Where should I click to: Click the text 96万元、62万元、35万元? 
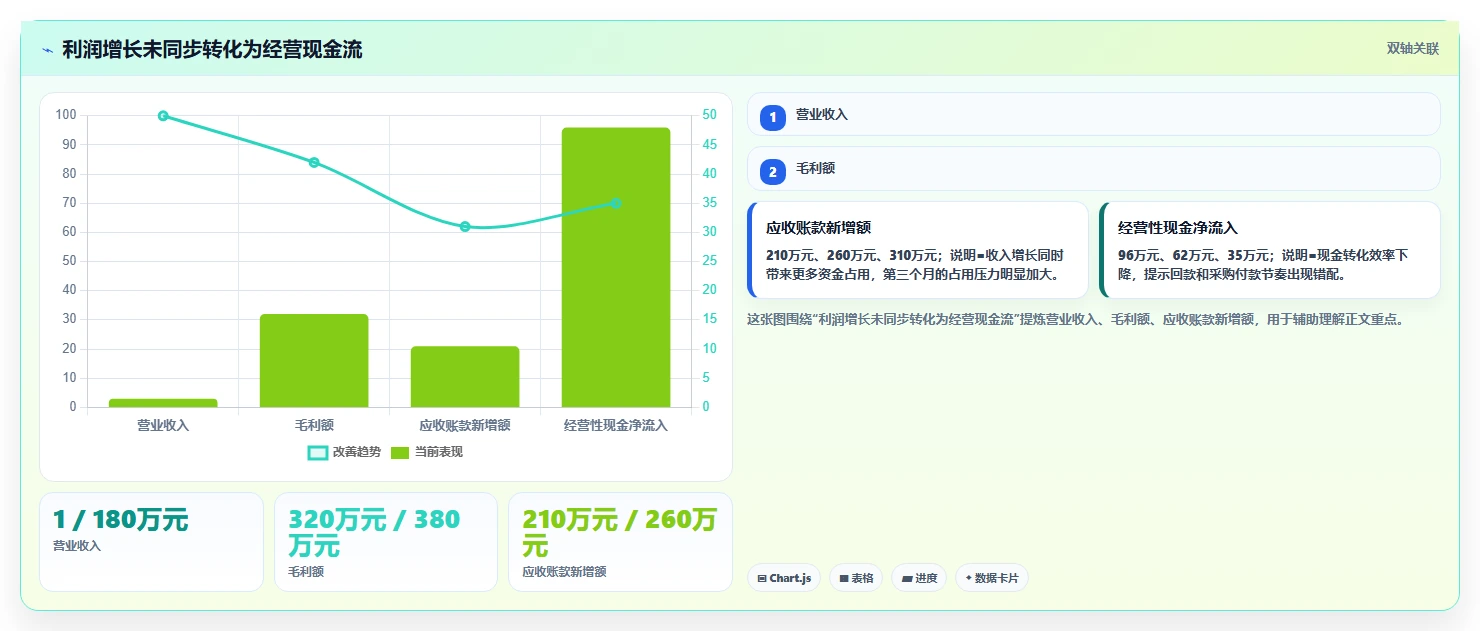[1193, 256]
